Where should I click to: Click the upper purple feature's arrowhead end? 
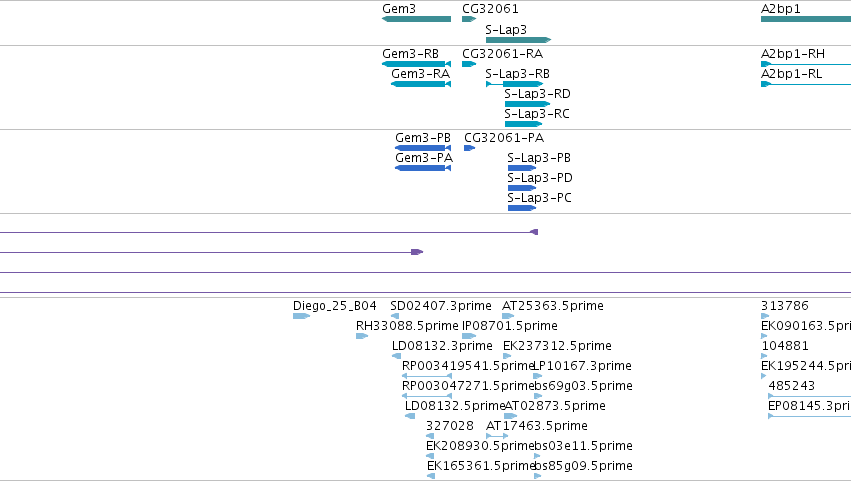(x=534, y=232)
